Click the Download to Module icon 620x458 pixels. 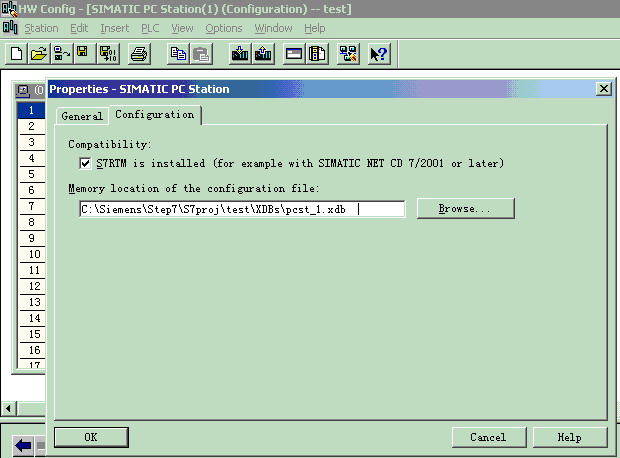point(240,53)
